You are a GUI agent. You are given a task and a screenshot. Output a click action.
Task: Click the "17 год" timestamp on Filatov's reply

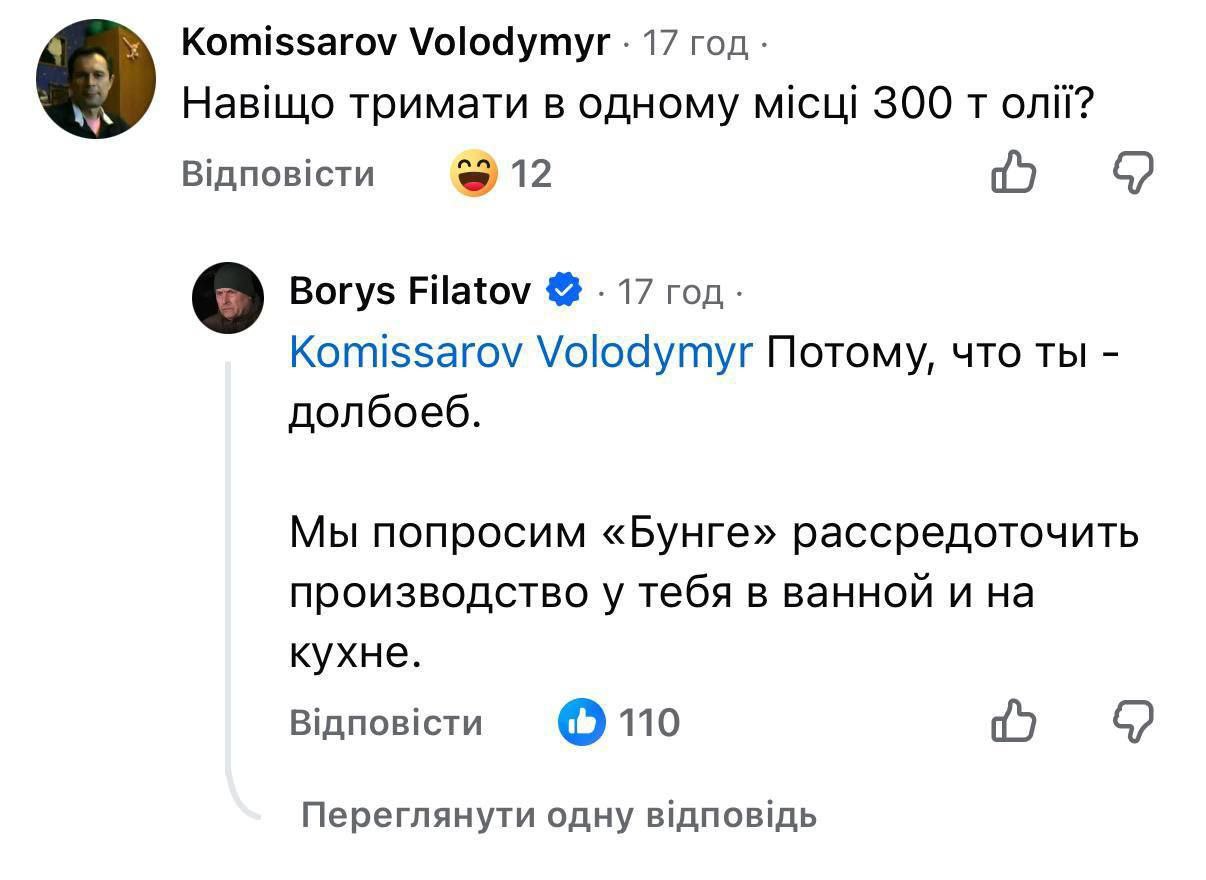pos(669,292)
